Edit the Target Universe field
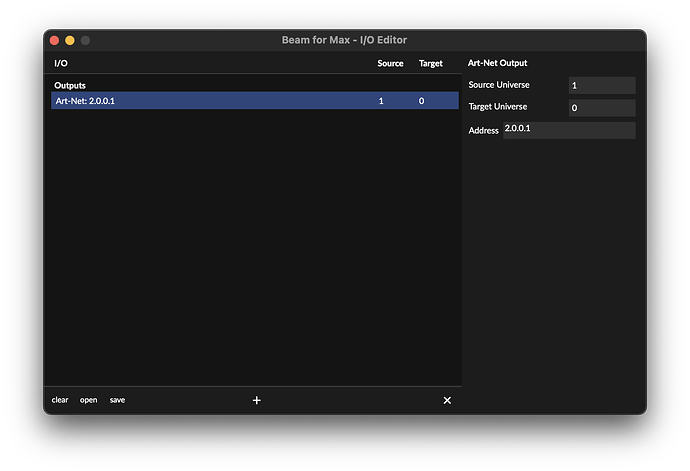Viewport: 690px width, 471px height. pos(602,108)
